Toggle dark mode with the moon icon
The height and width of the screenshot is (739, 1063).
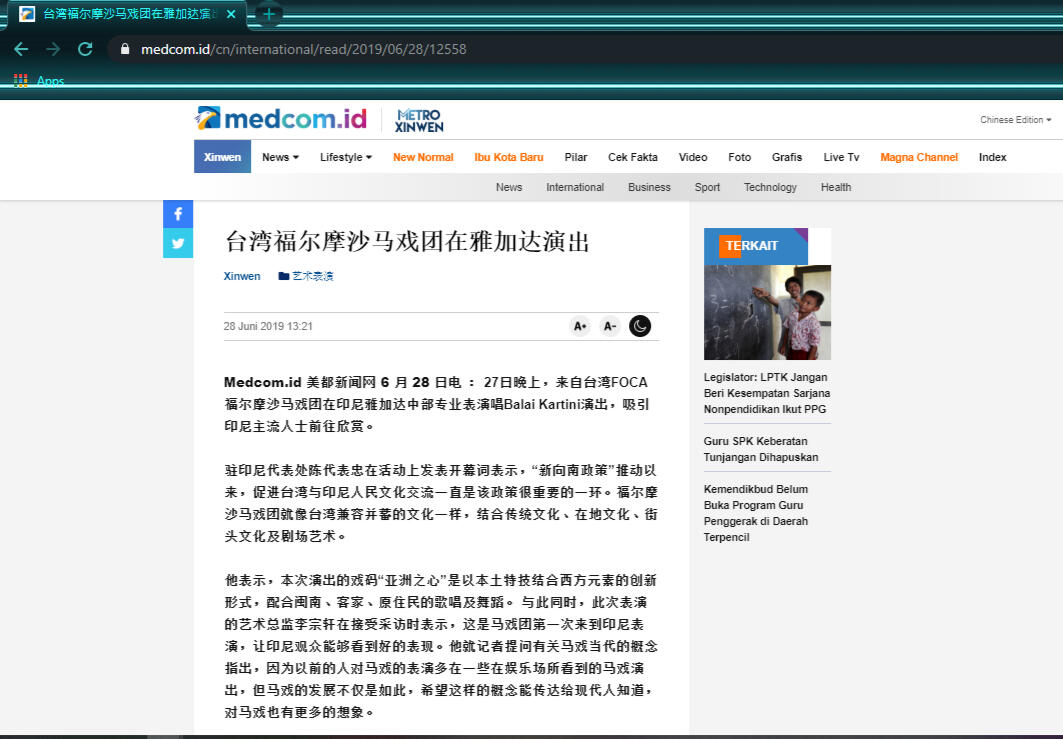click(640, 326)
